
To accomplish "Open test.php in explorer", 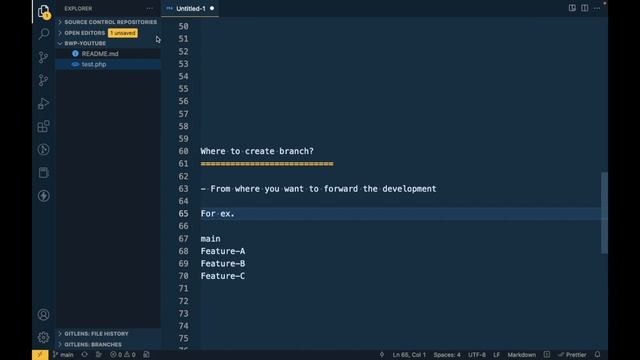I will pos(108,64).
